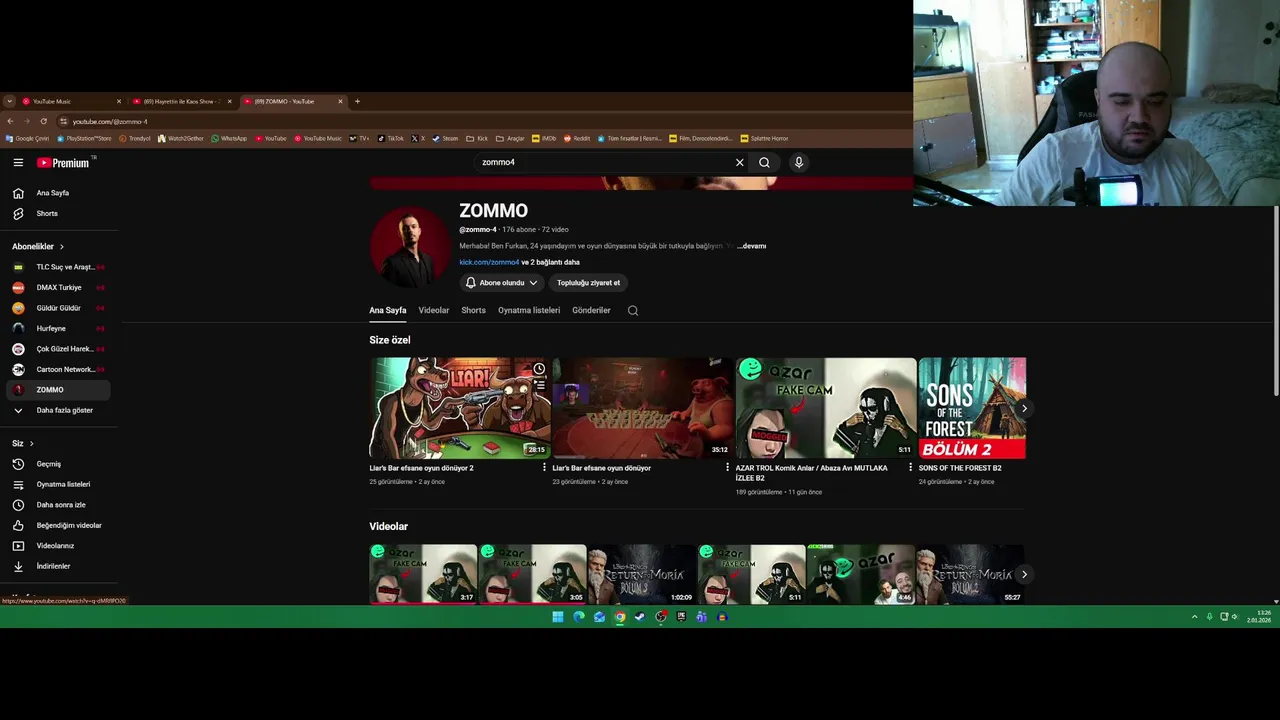Click the magnifier search button
Image resolution: width=1280 pixels, height=720 pixels.
click(764, 162)
